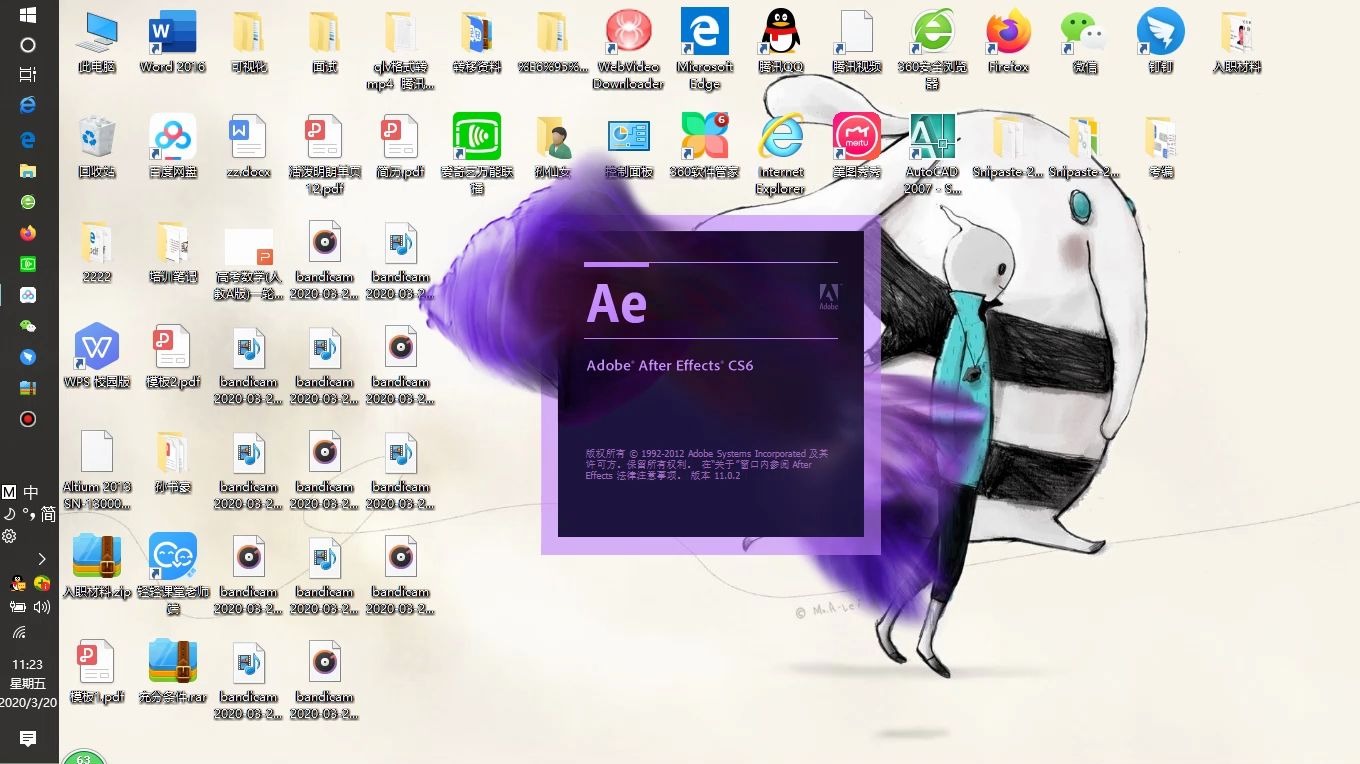This screenshot has width=1360, height=764.
Task: Select the 入职材料.zip archive
Action: [x=97, y=567]
